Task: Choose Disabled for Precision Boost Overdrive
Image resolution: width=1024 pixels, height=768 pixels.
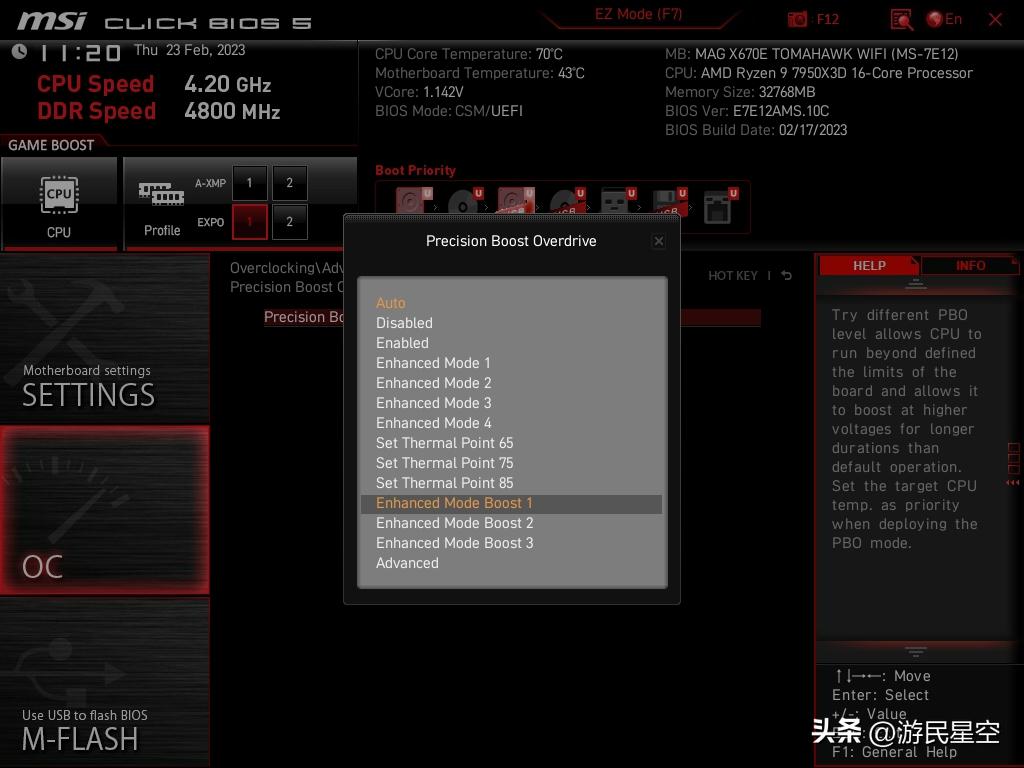Action: (404, 322)
